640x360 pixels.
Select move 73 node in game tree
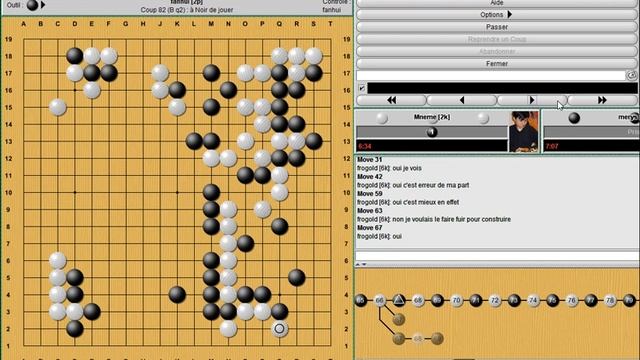coord(514,300)
